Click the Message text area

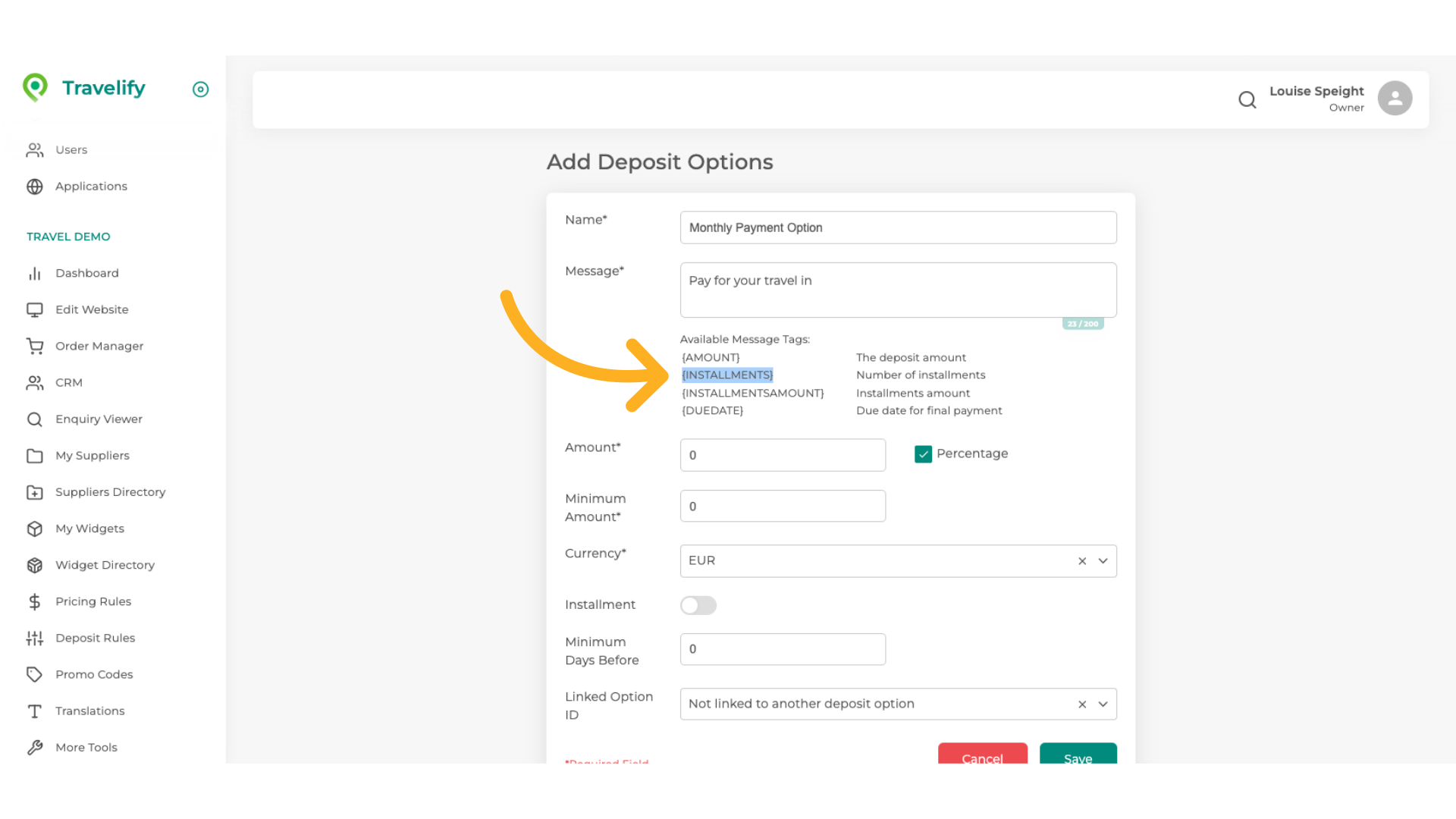(x=898, y=290)
